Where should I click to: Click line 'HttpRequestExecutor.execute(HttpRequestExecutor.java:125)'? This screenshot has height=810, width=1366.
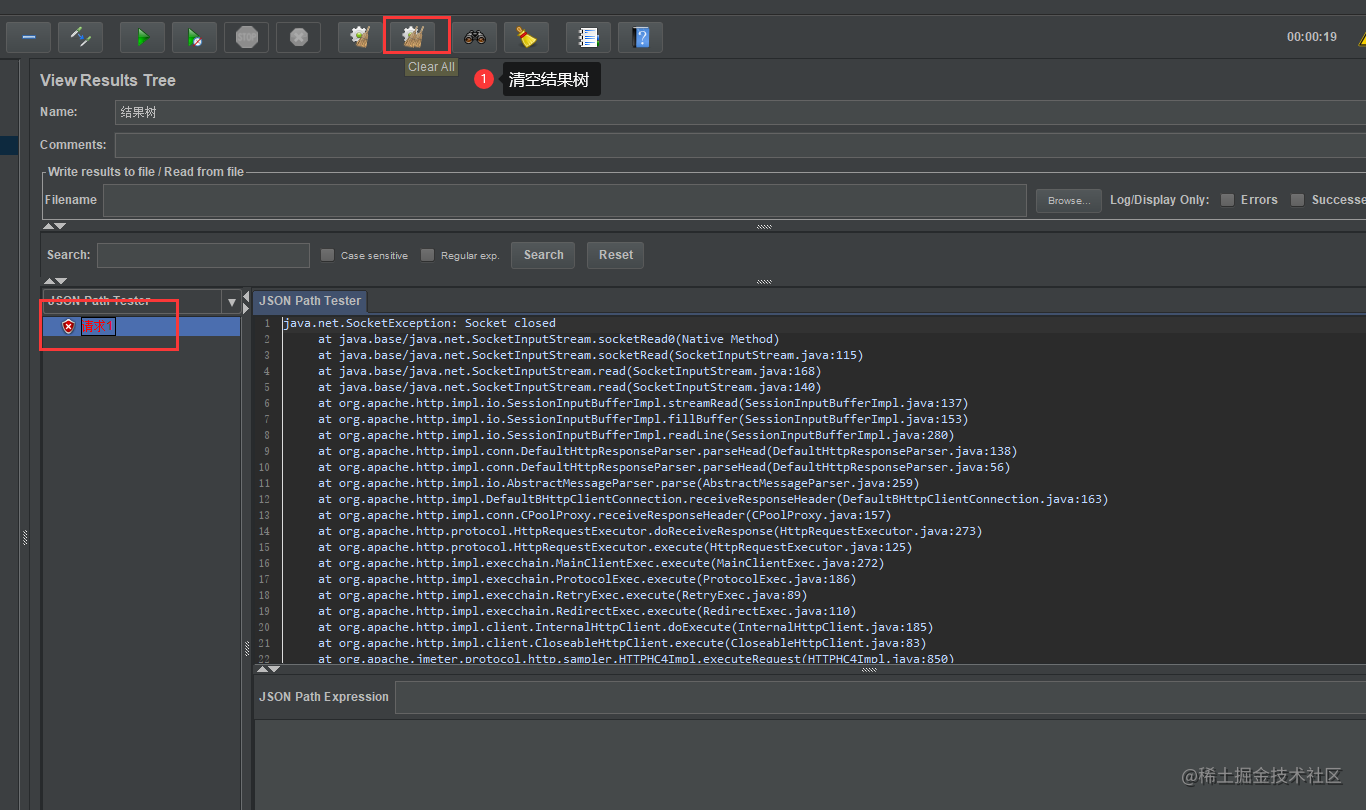615,547
